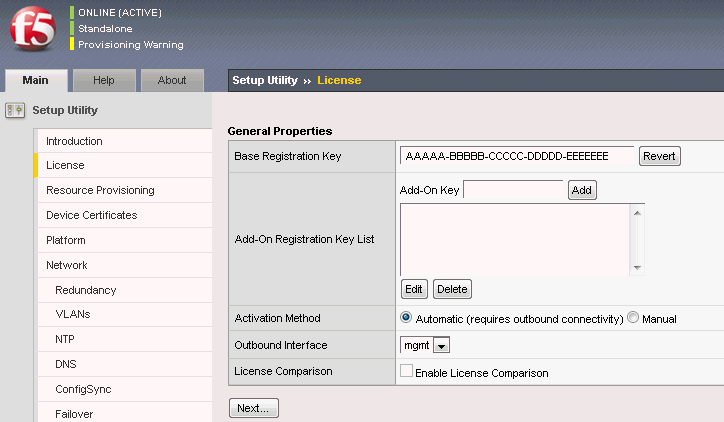Click the F5 logo icon
Viewport: 724px width, 422px height.
[33, 30]
